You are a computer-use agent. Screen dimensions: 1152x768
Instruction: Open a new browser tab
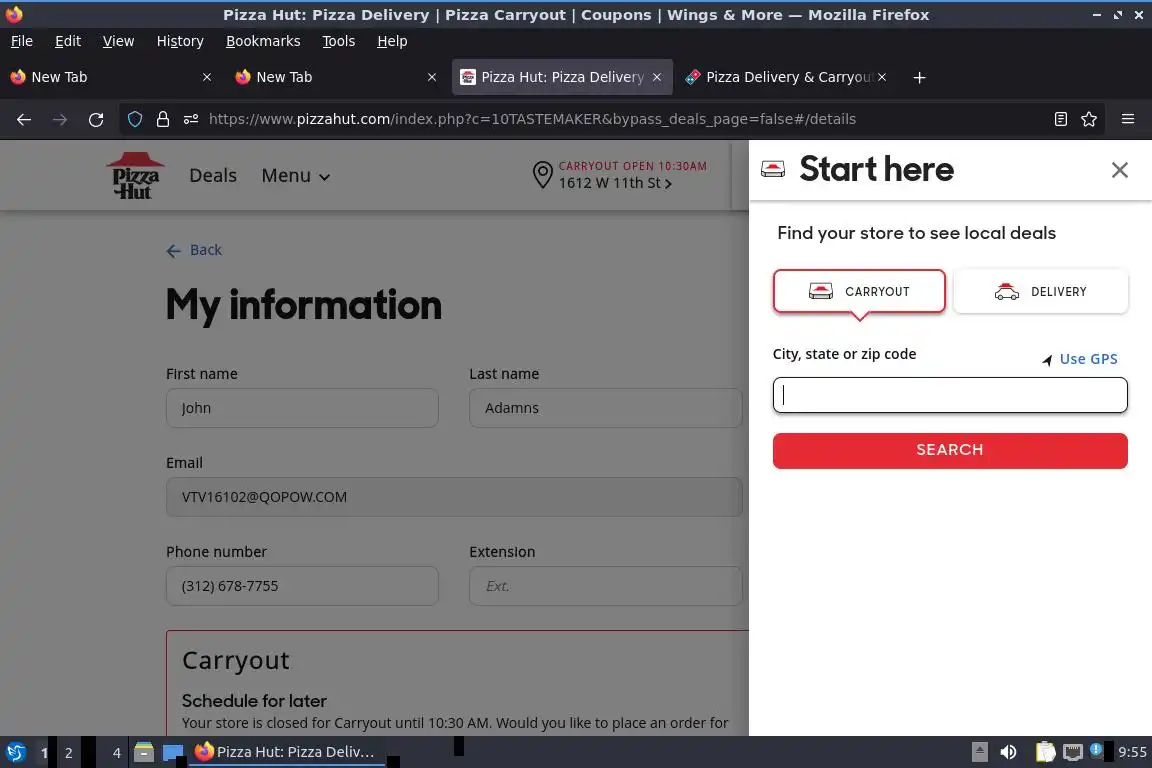919,77
